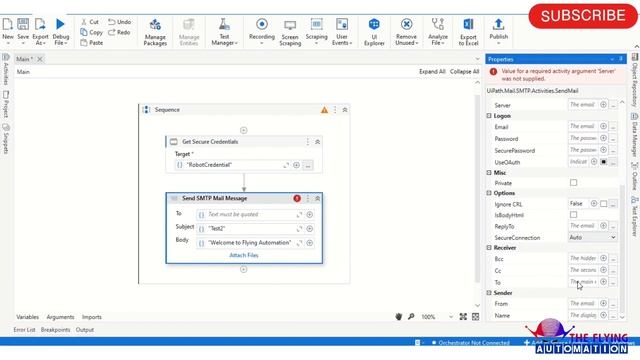
Task: Click the Server property field
Action: tap(583, 105)
